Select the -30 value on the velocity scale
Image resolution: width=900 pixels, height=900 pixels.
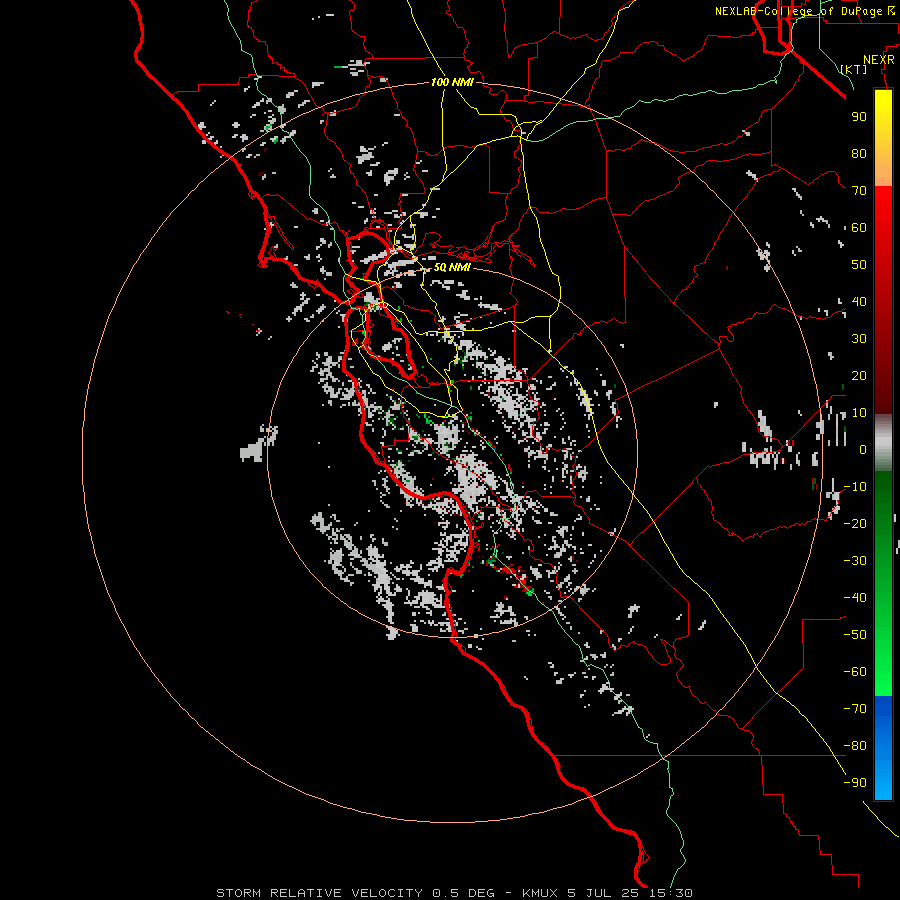[x=855, y=561]
